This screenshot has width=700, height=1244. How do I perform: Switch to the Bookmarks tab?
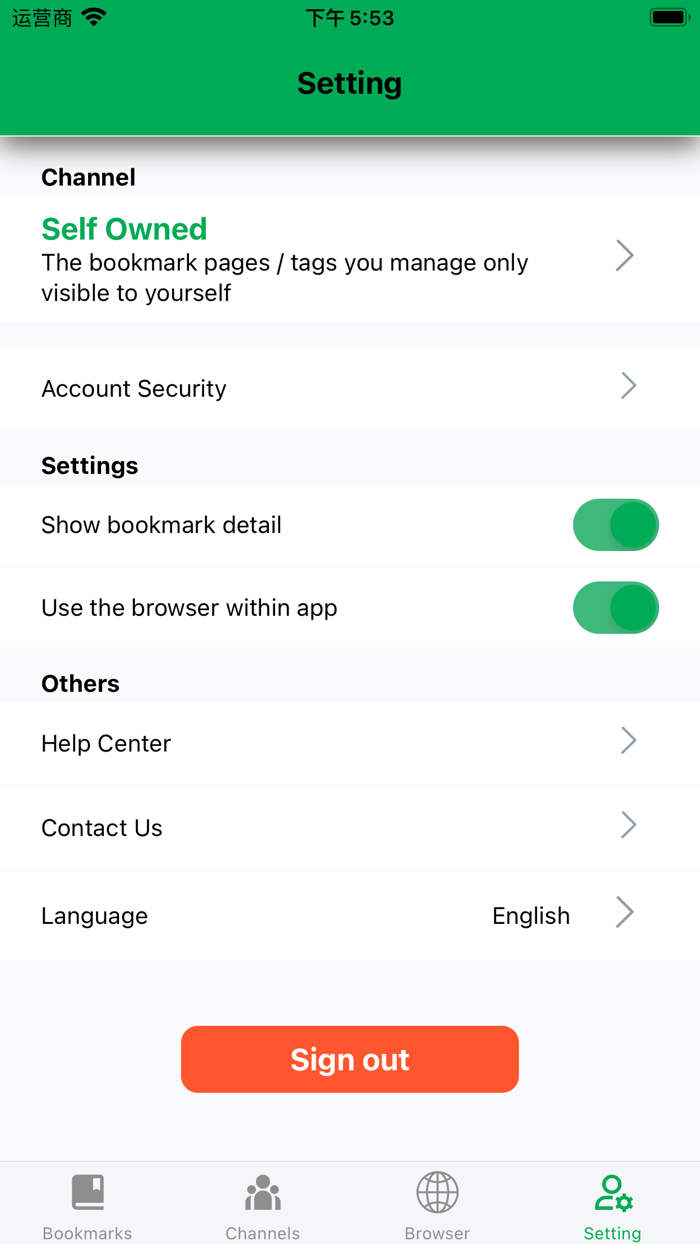pos(87,1203)
